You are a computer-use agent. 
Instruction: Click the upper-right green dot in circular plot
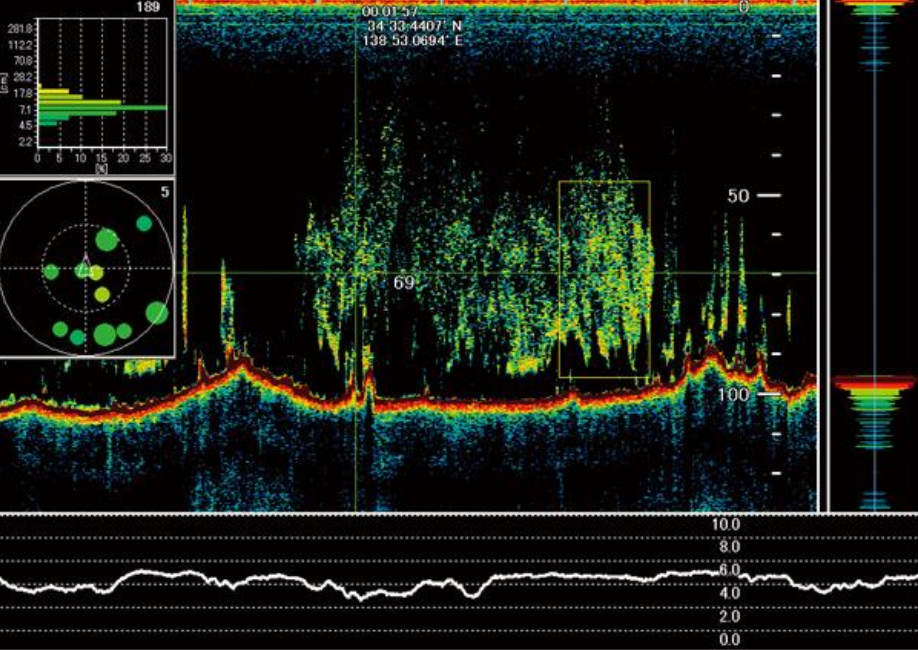(144, 223)
